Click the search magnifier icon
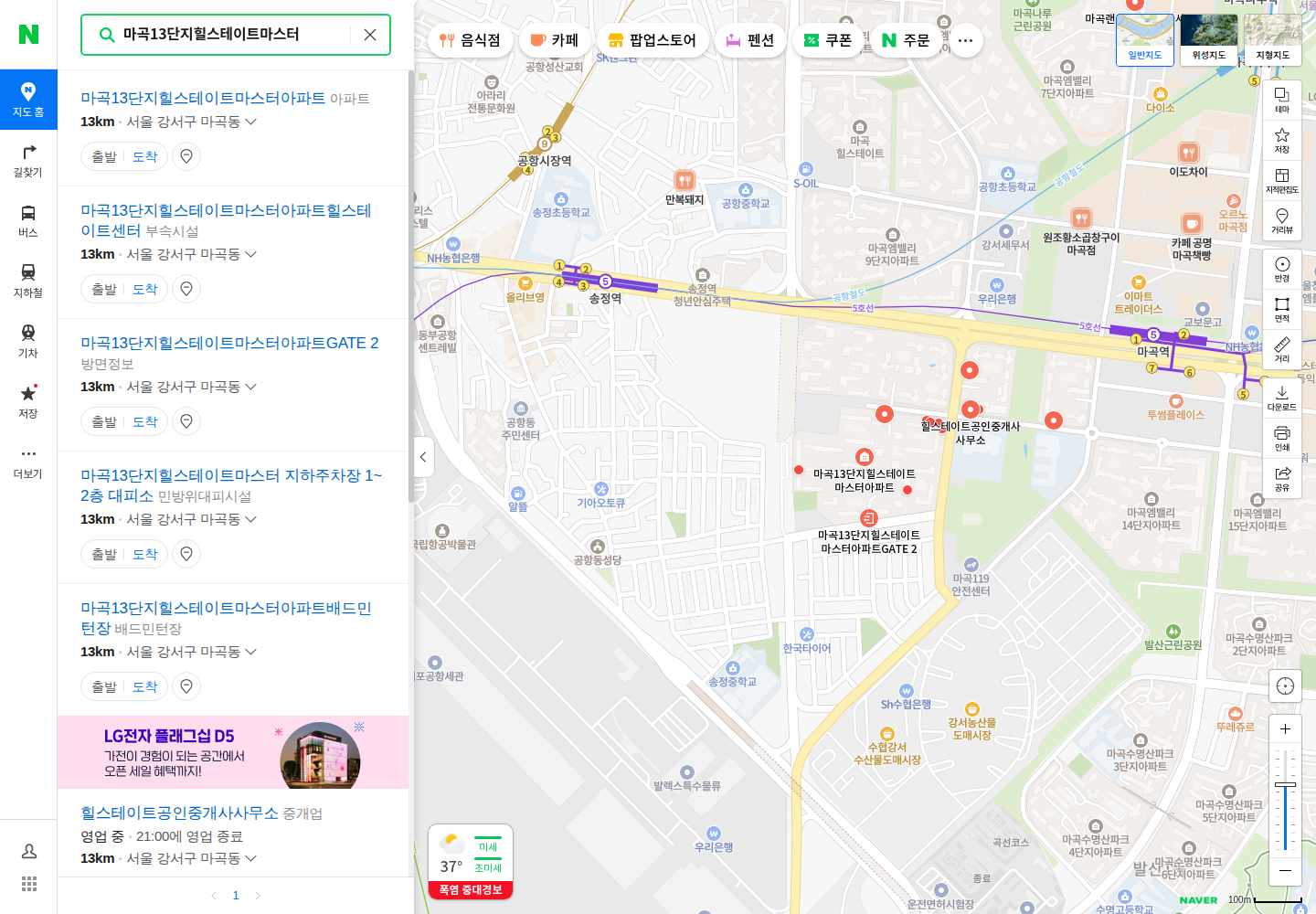 coord(107,35)
